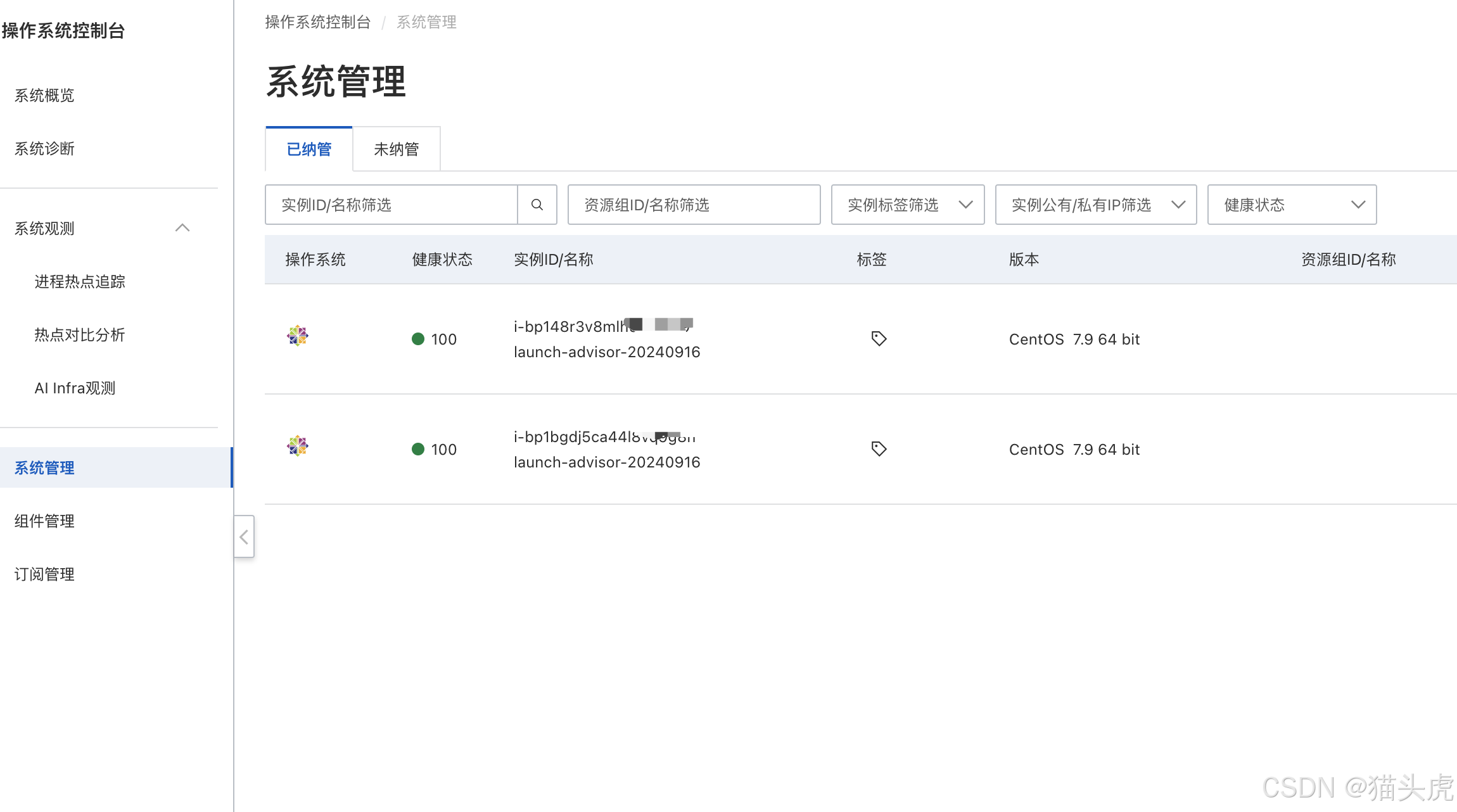Click the 操作系统 column header

(315, 260)
